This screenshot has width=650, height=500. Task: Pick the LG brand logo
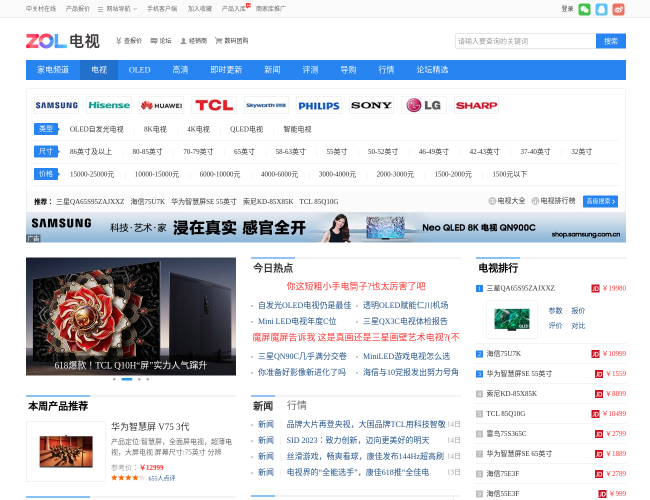click(424, 105)
